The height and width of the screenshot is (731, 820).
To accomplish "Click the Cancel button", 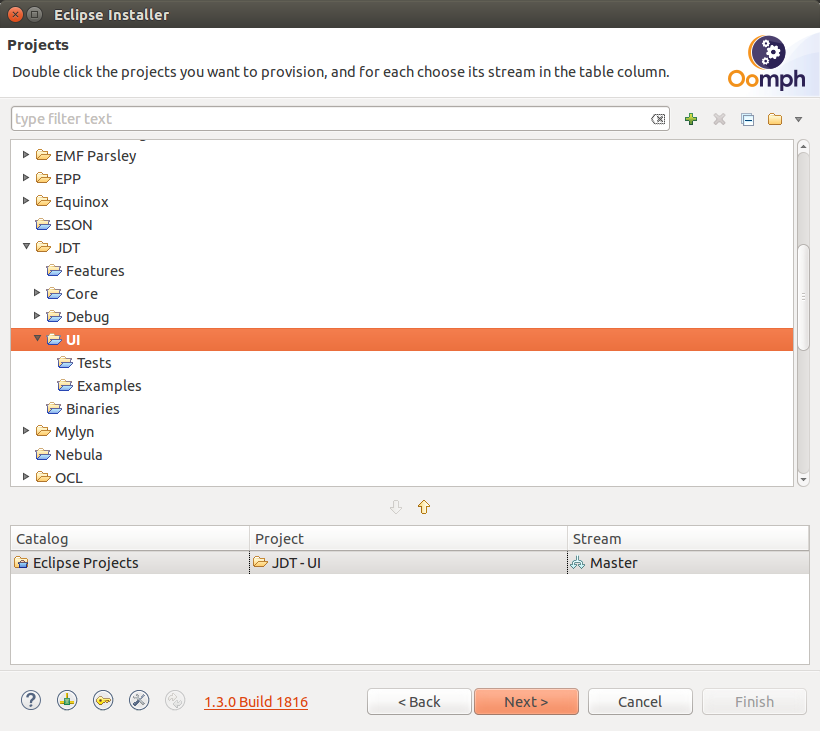I will (x=640, y=702).
